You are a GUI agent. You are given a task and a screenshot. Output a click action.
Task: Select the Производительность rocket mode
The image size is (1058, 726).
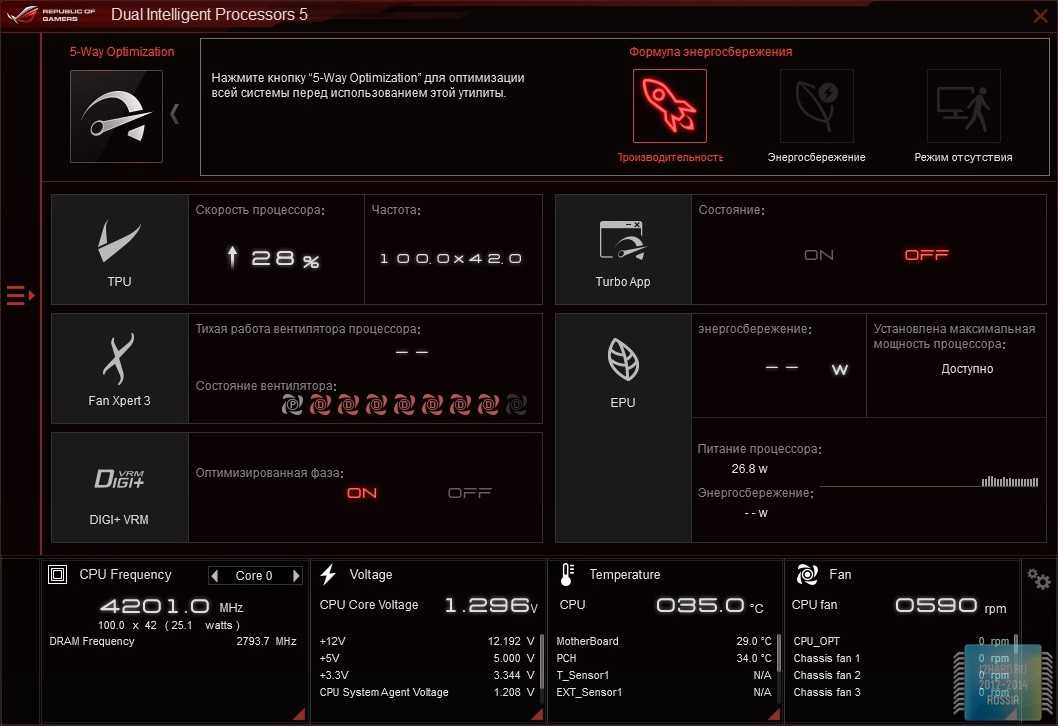(x=669, y=107)
